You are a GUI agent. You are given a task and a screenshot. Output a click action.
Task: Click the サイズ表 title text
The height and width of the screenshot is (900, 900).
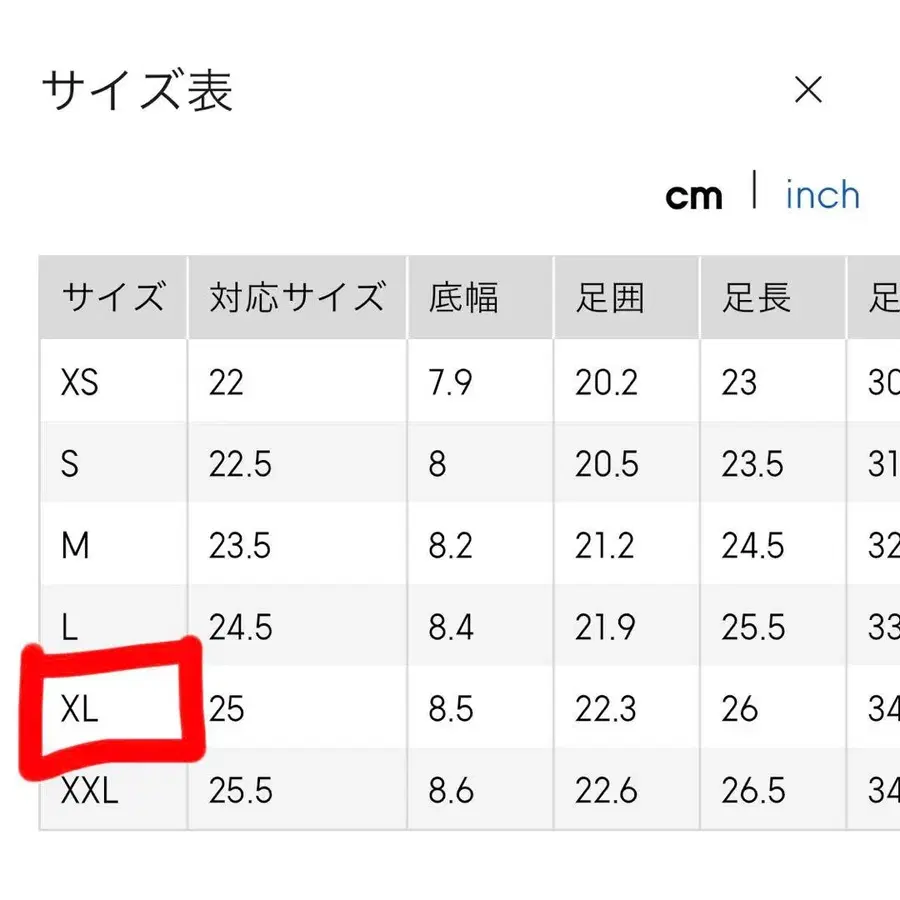coord(135,89)
